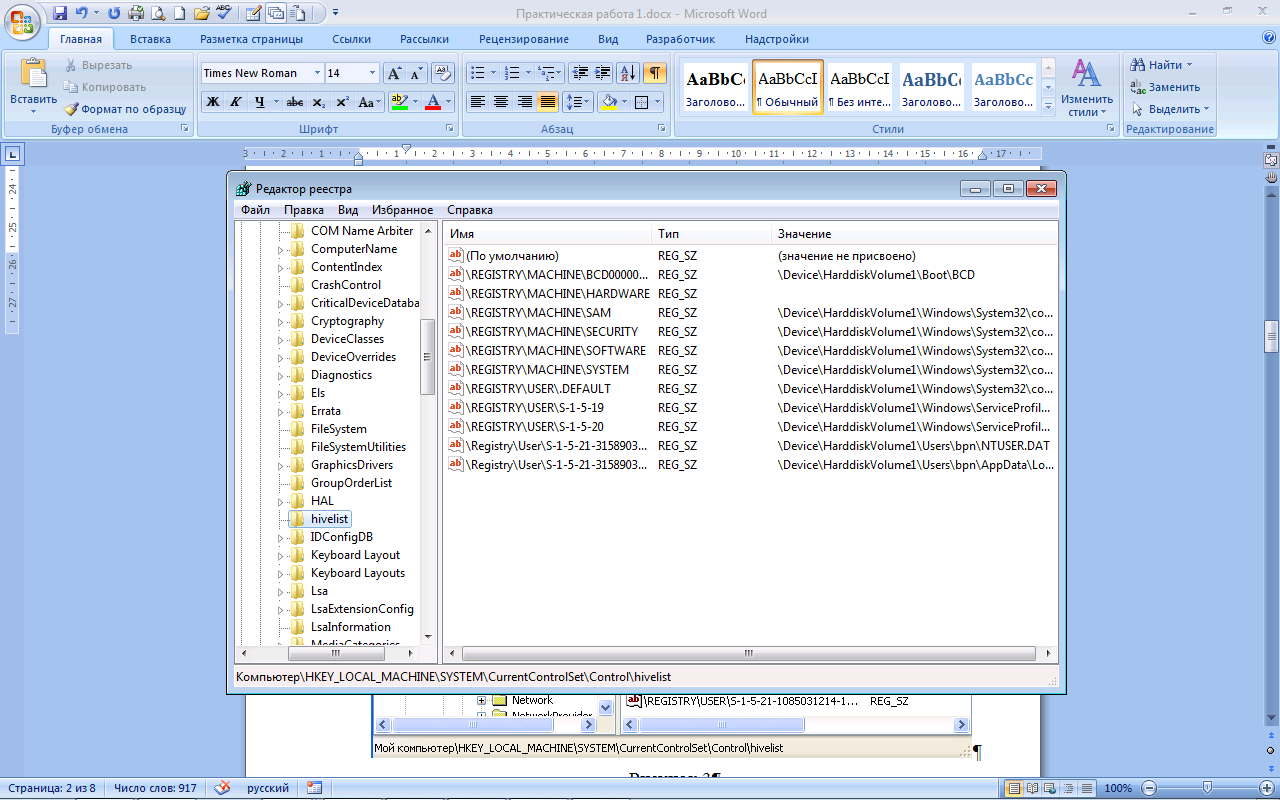Click the bulleted list icon
The width and height of the screenshot is (1280, 800).
pyautogui.click(x=477, y=73)
